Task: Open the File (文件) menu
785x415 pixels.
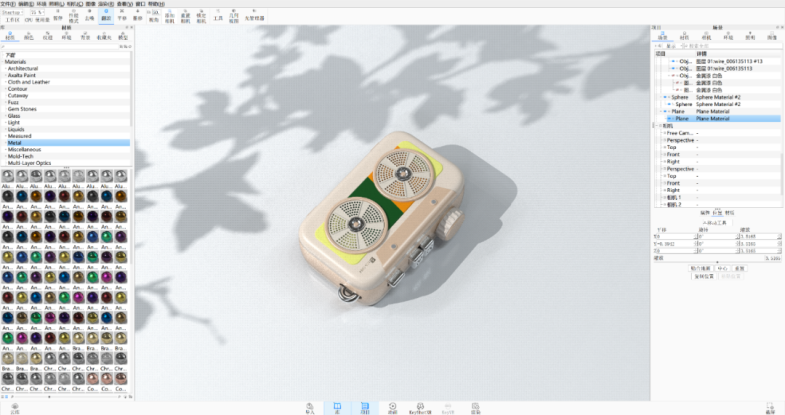Action: tap(8, 3)
